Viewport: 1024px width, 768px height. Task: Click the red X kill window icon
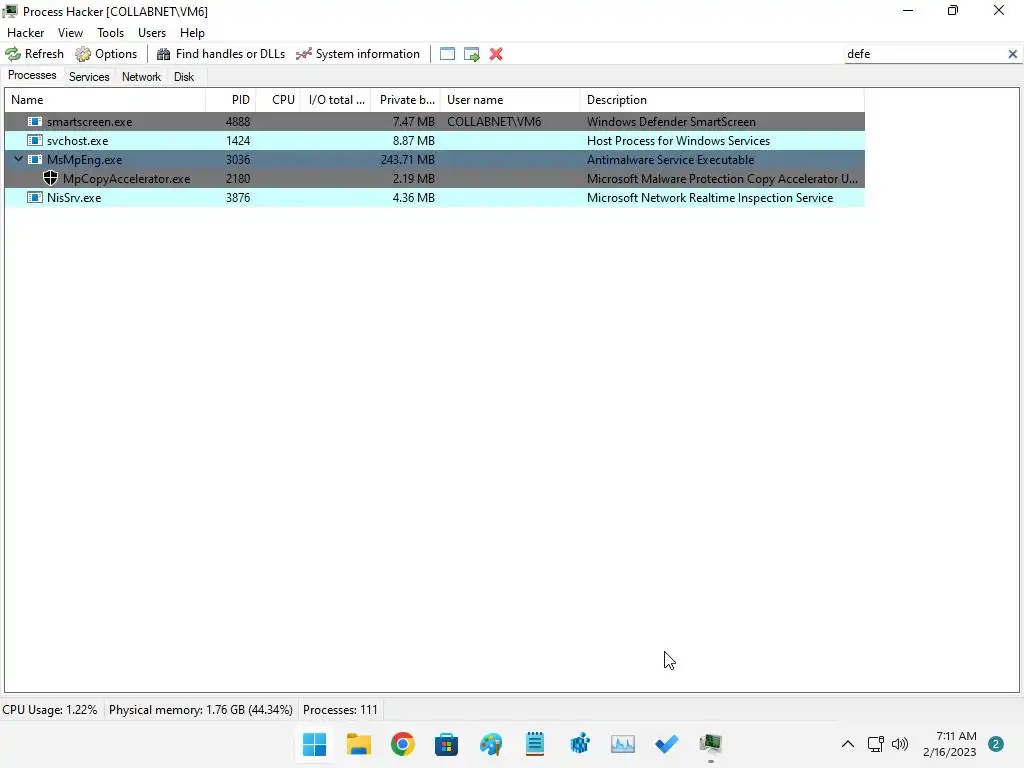(x=496, y=54)
